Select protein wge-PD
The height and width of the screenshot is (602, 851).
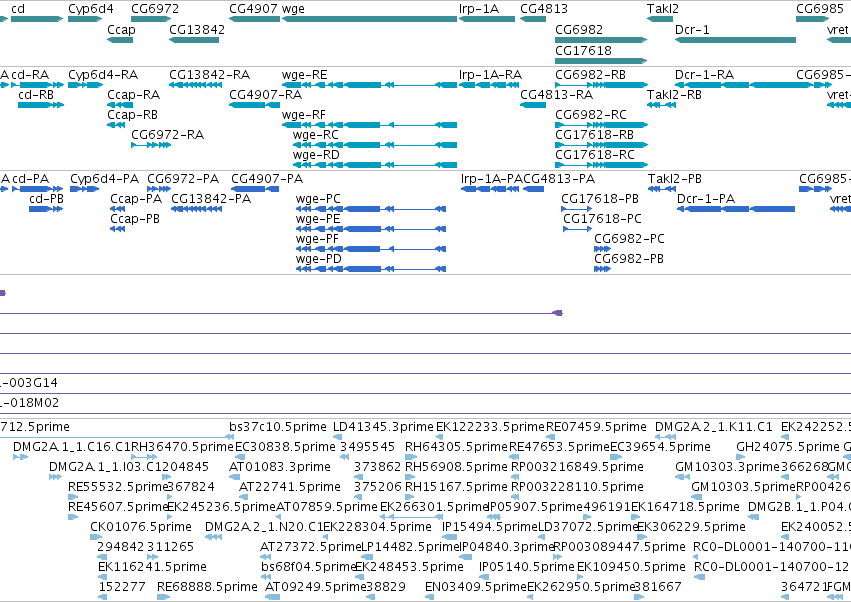coord(371,269)
